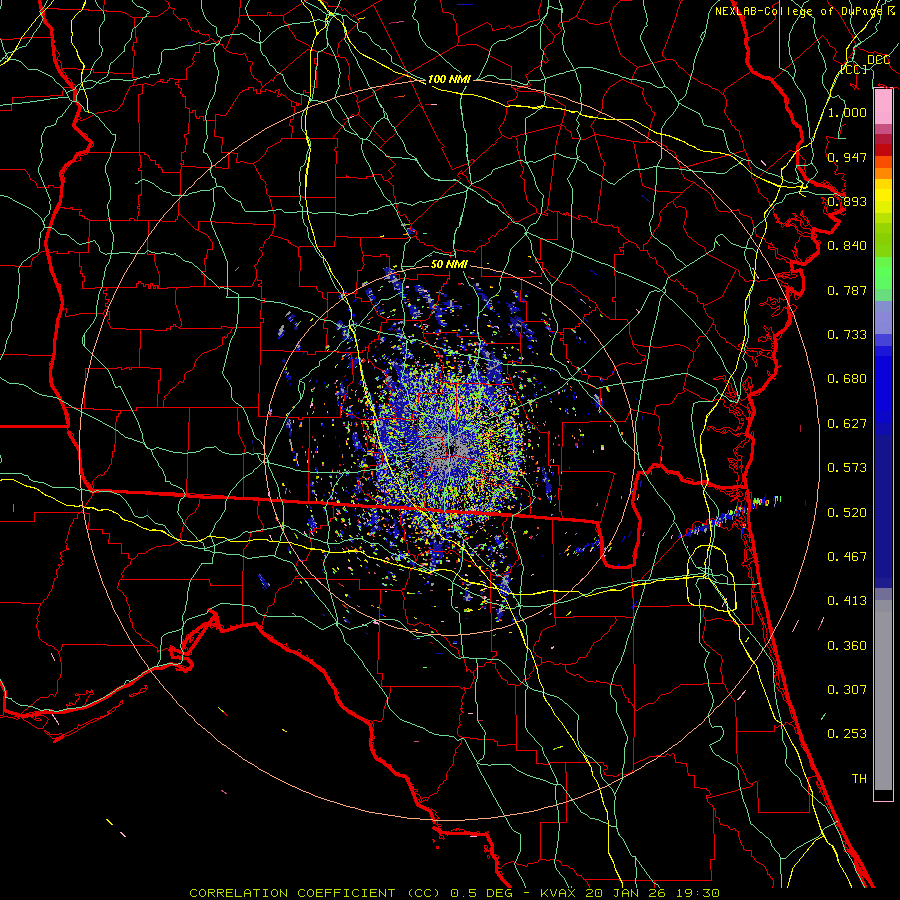The height and width of the screenshot is (900, 900).
Task: Select the 0.893 scale value
Action: (x=847, y=201)
